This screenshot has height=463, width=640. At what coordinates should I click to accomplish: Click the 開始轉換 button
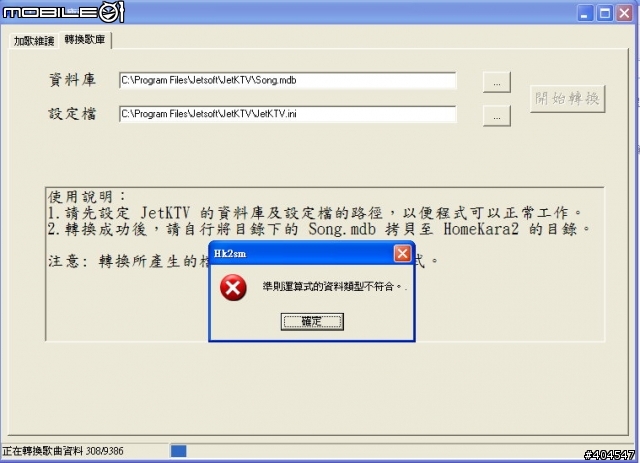(x=567, y=98)
